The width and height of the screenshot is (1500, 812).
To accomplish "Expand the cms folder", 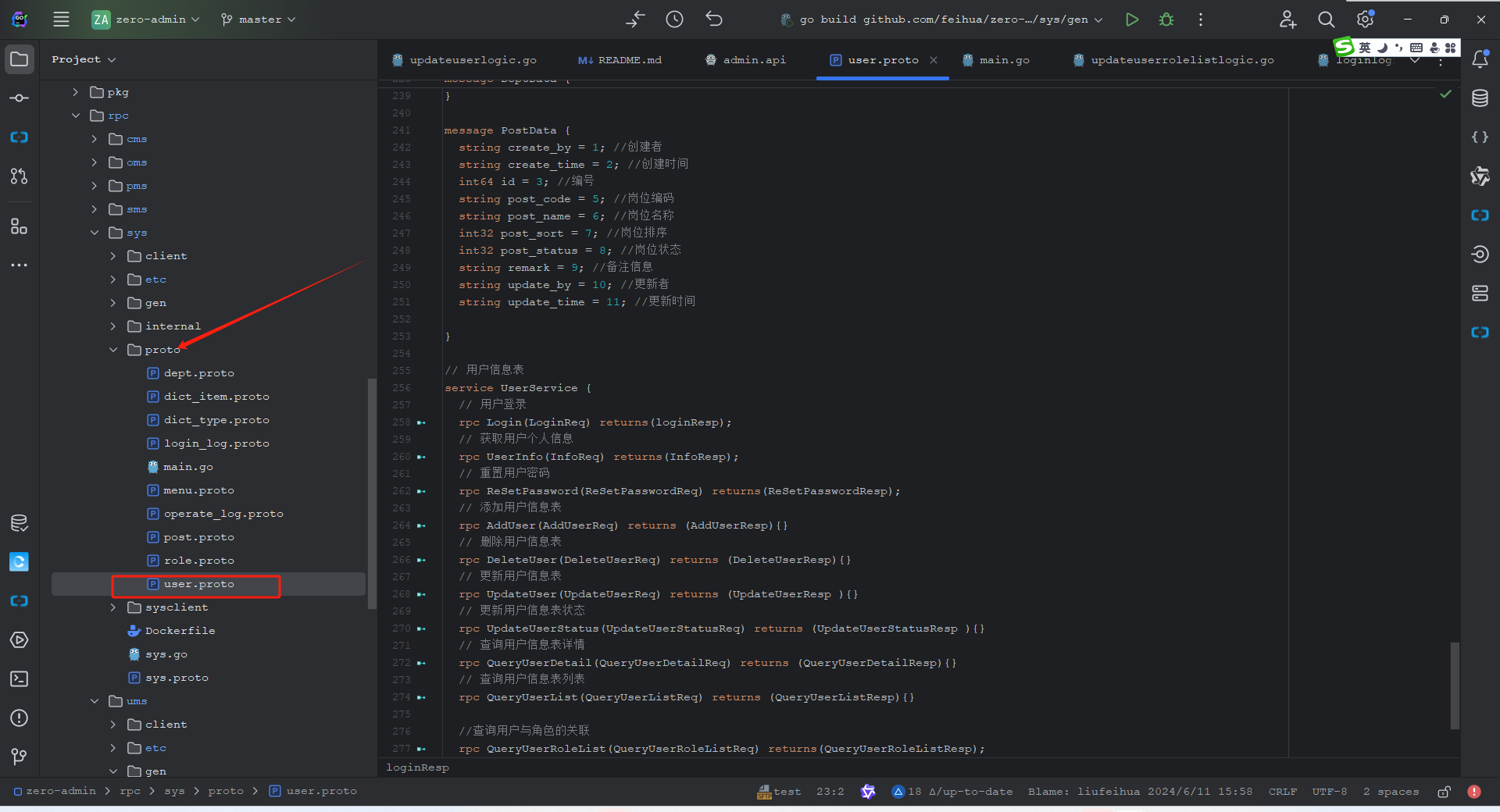I will (x=95, y=139).
